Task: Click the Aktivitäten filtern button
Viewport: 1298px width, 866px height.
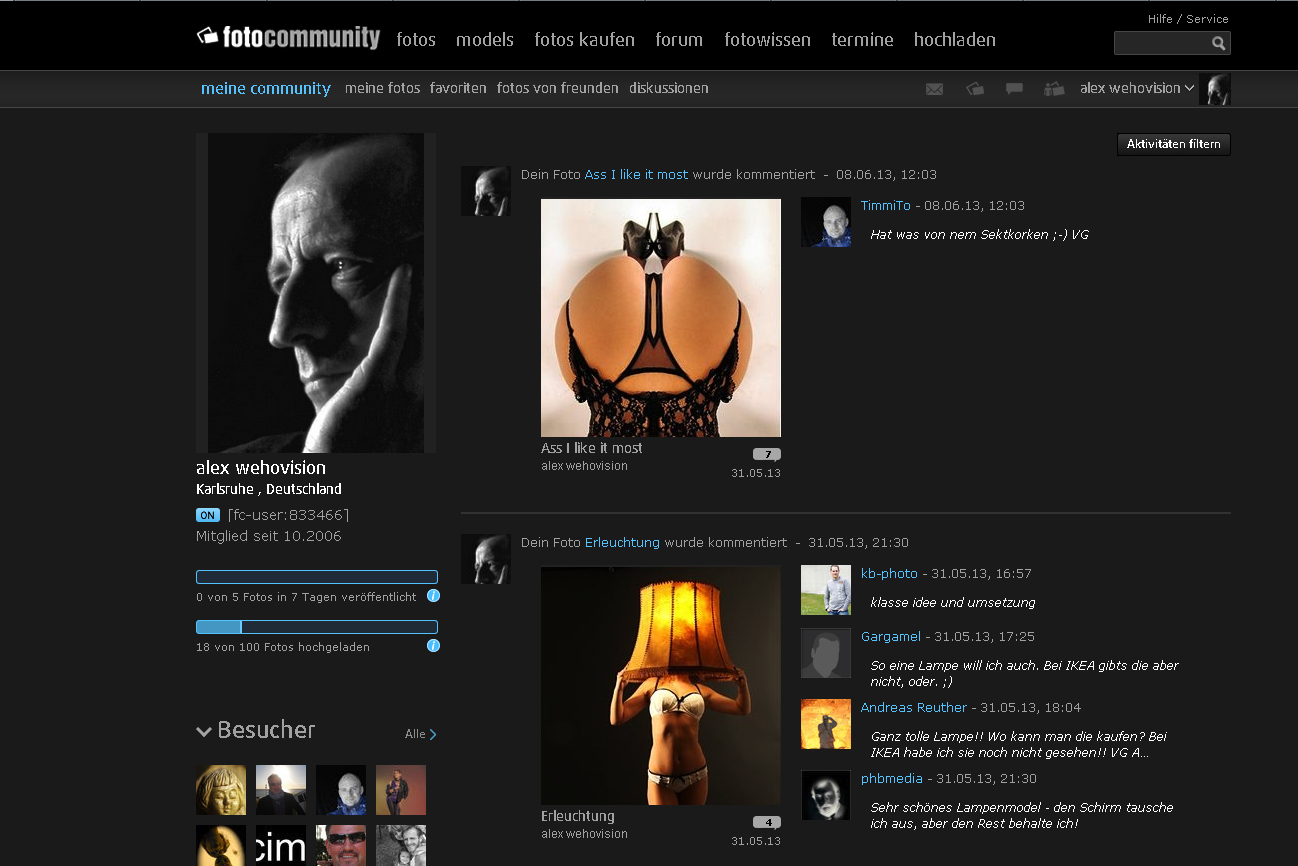Action: coord(1173,144)
